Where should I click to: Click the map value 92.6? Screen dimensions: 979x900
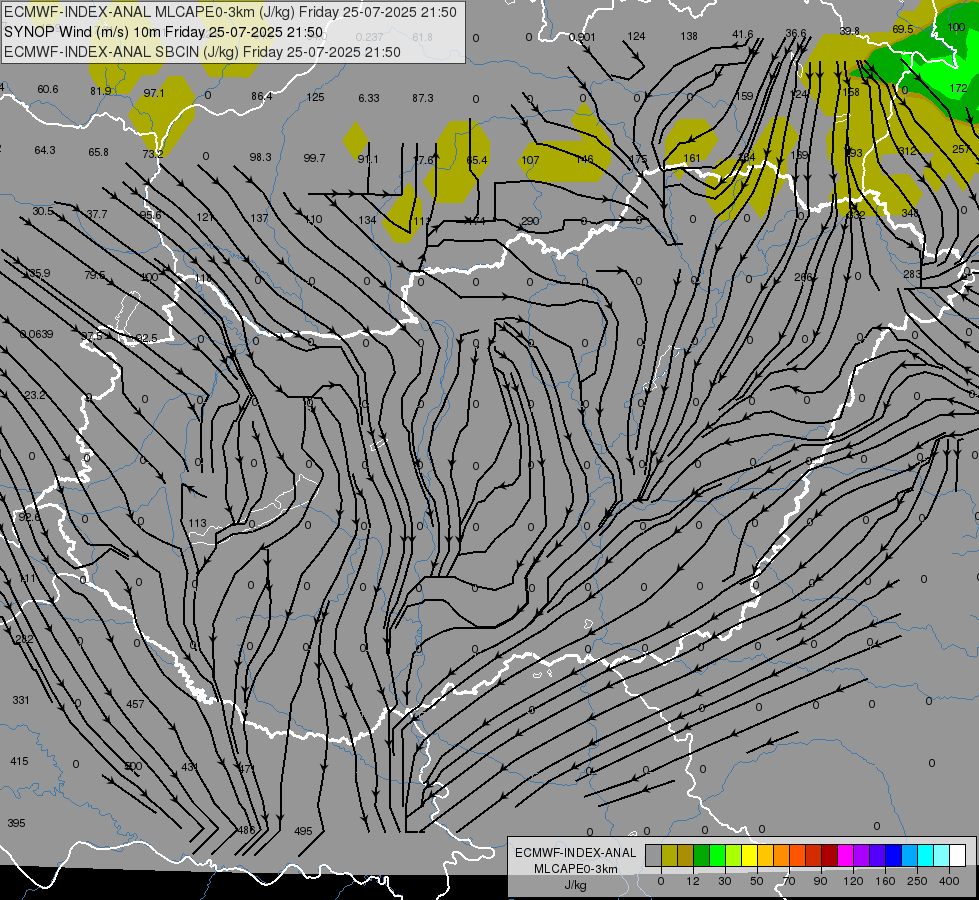click(29, 517)
